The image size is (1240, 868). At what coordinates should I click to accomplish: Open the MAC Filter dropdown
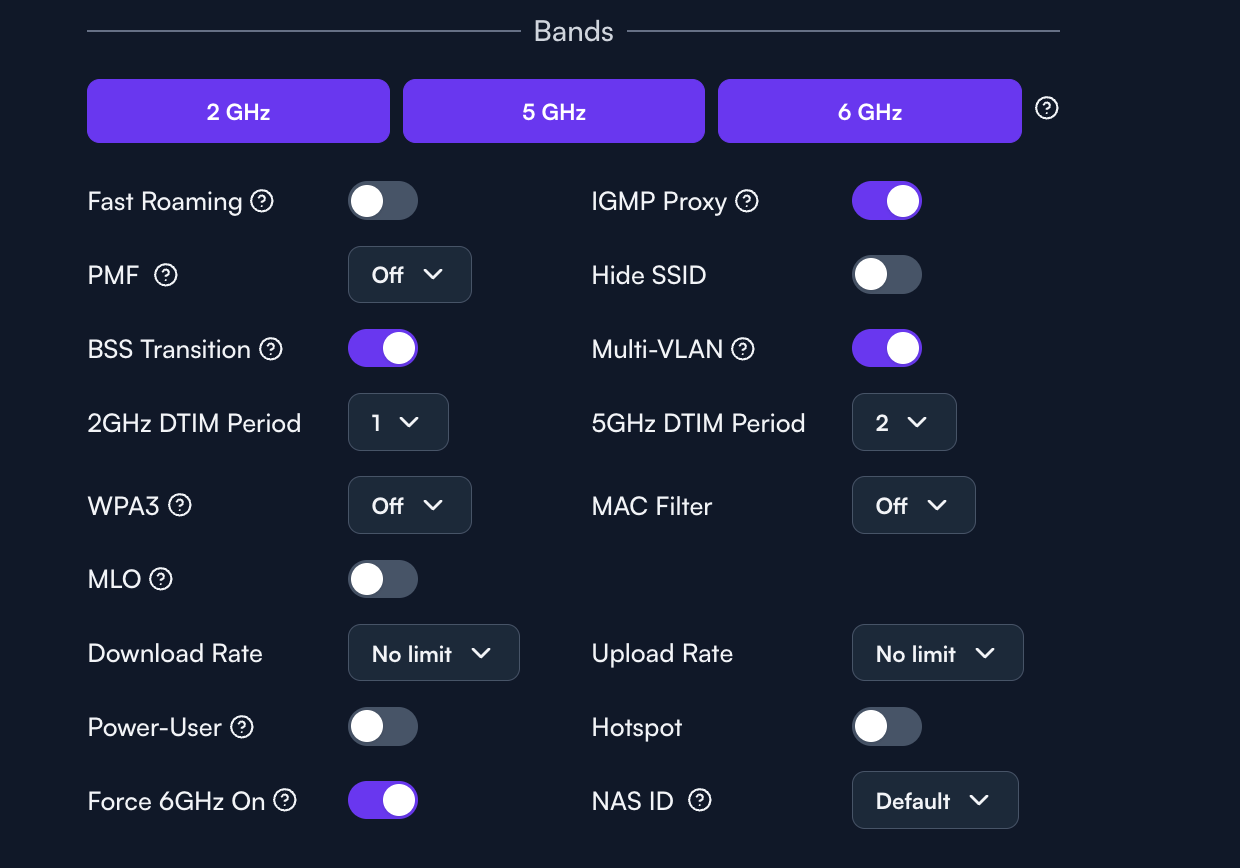coord(914,505)
